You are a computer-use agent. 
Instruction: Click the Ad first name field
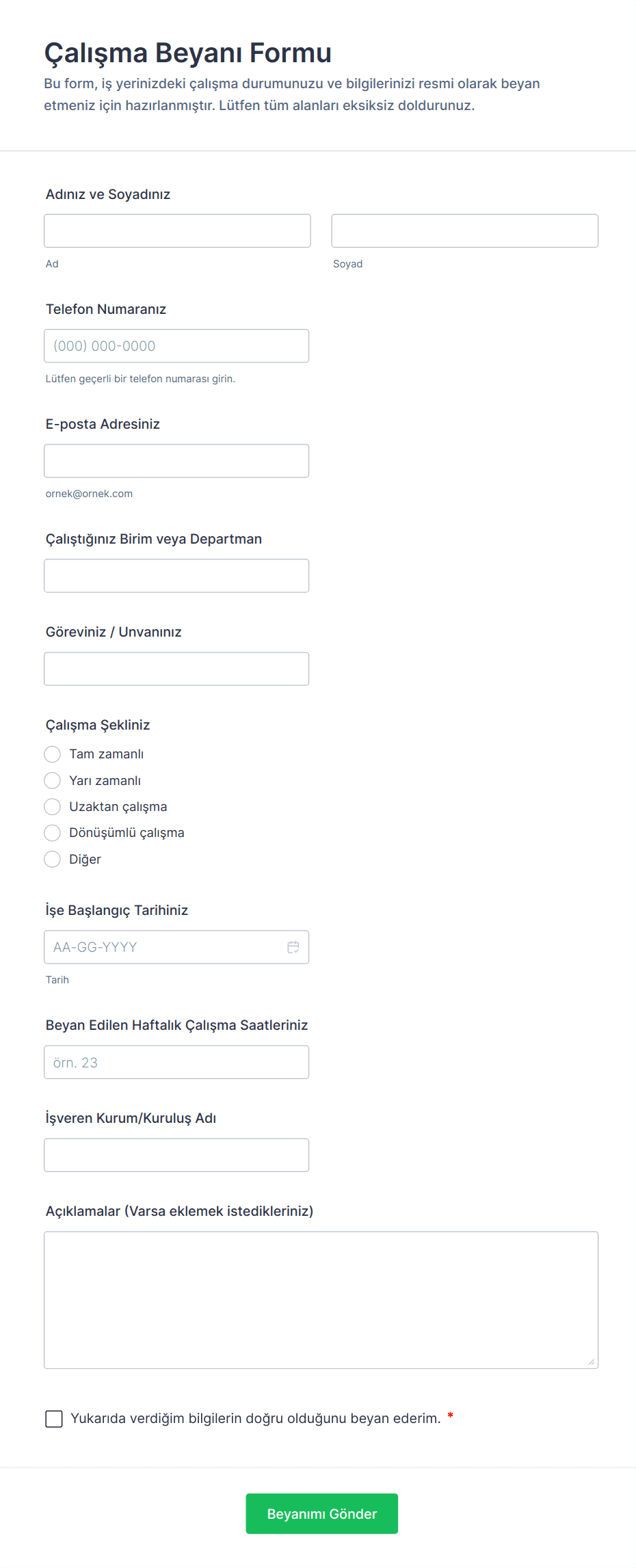click(177, 230)
